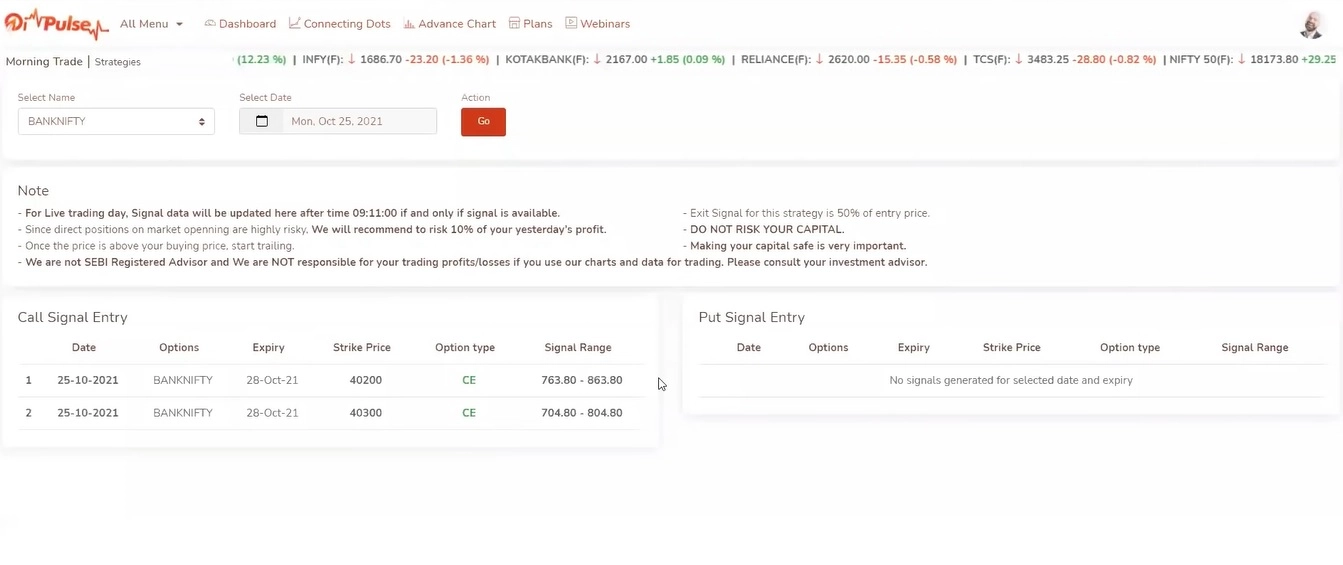Click 28-Oct-21 expiry in row 1
The height and width of the screenshot is (565, 1343).
click(x=272, y=381)
